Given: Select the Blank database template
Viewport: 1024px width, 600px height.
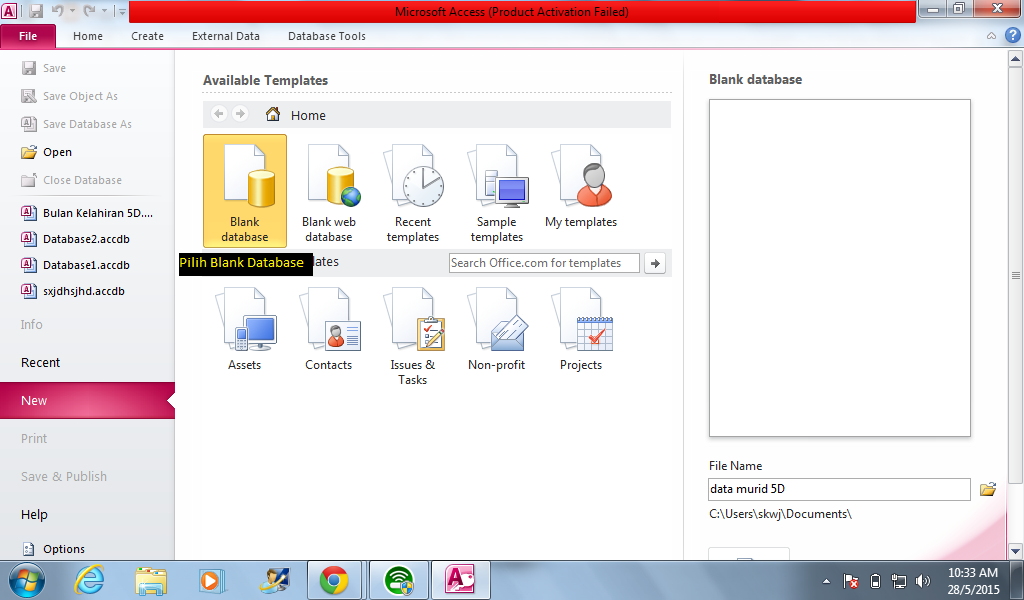Looking at the screenshot, I should (245, 191).
